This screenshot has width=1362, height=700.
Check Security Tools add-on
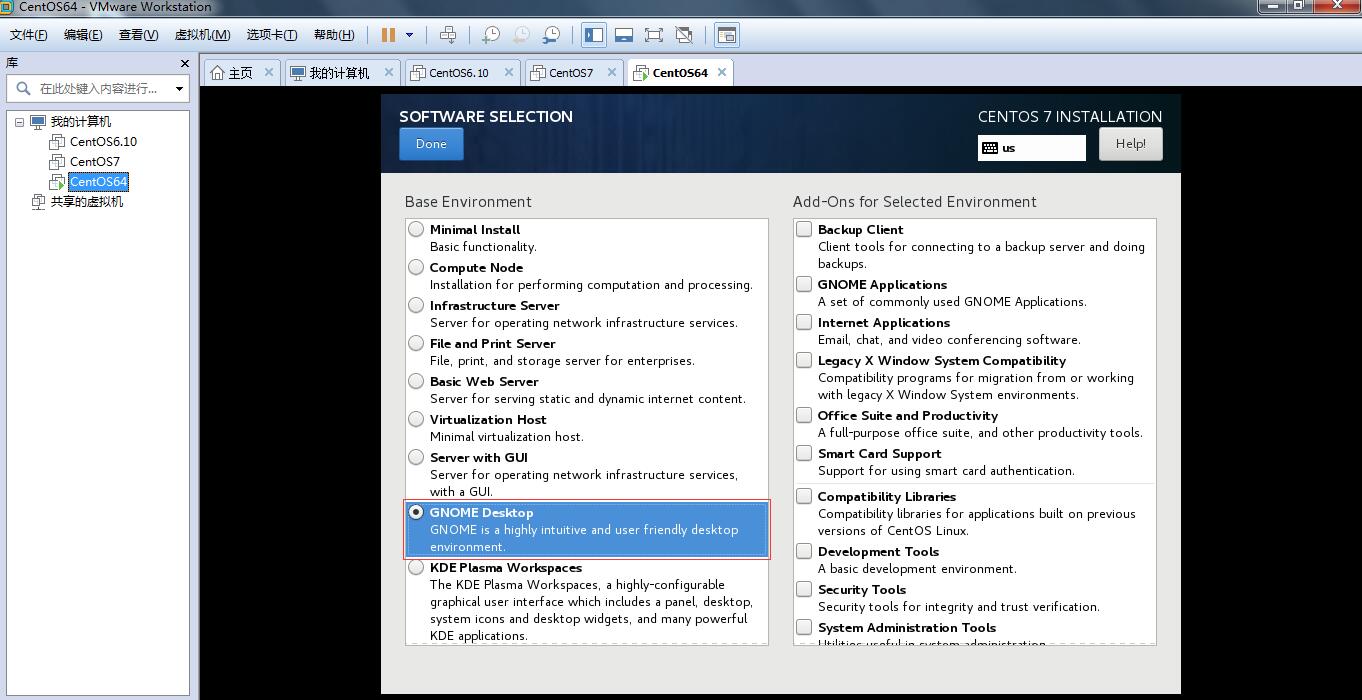804,589
